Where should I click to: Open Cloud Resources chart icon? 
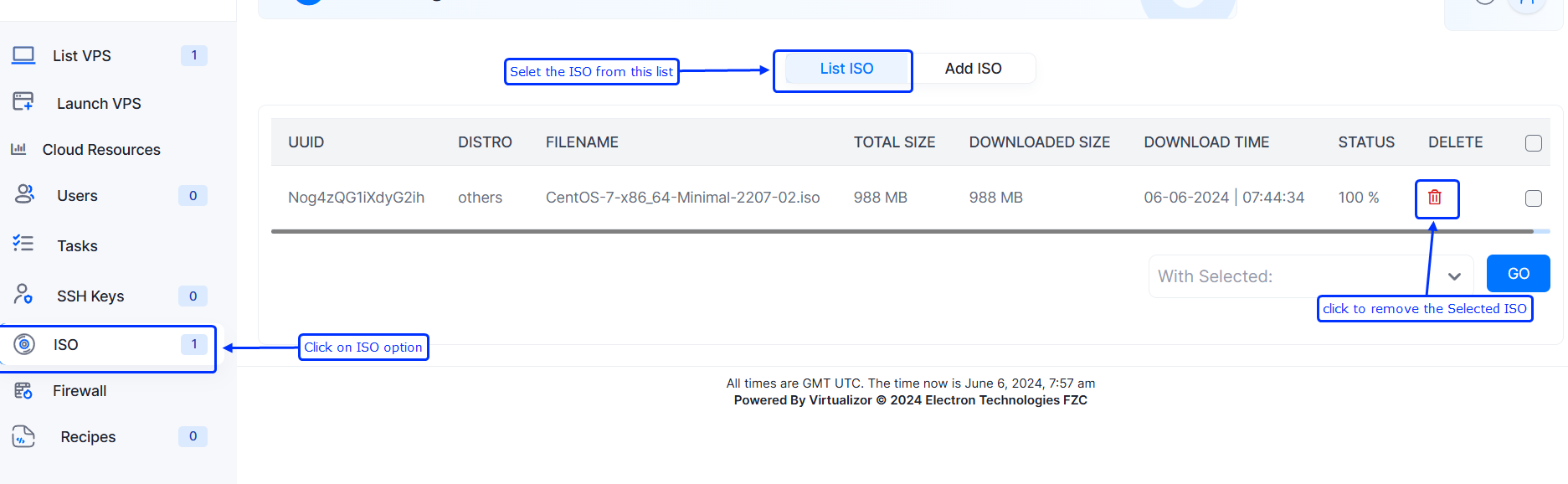(18, 149)
